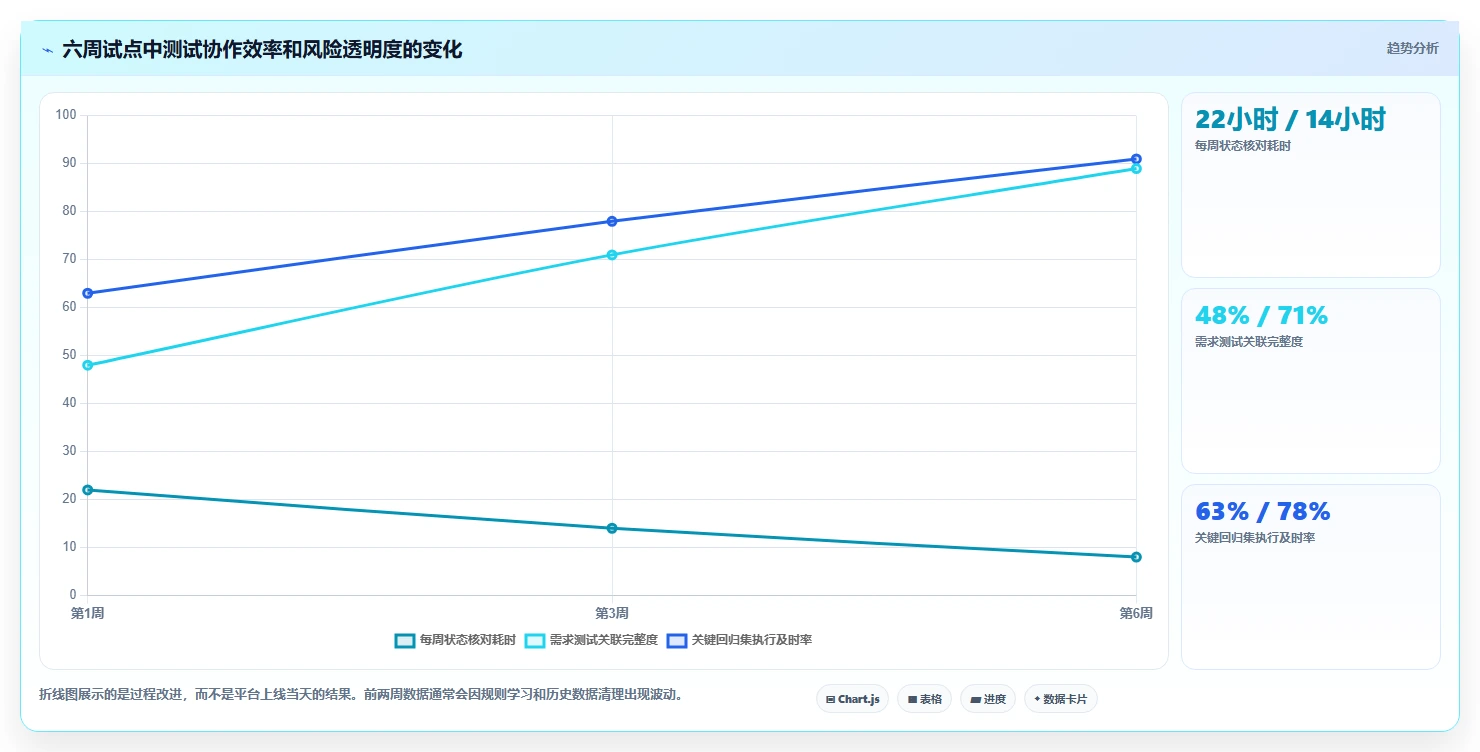Toggle the 需求测试关联完整度 legend swatch
1480x752 pixels.
click(535, 641)
